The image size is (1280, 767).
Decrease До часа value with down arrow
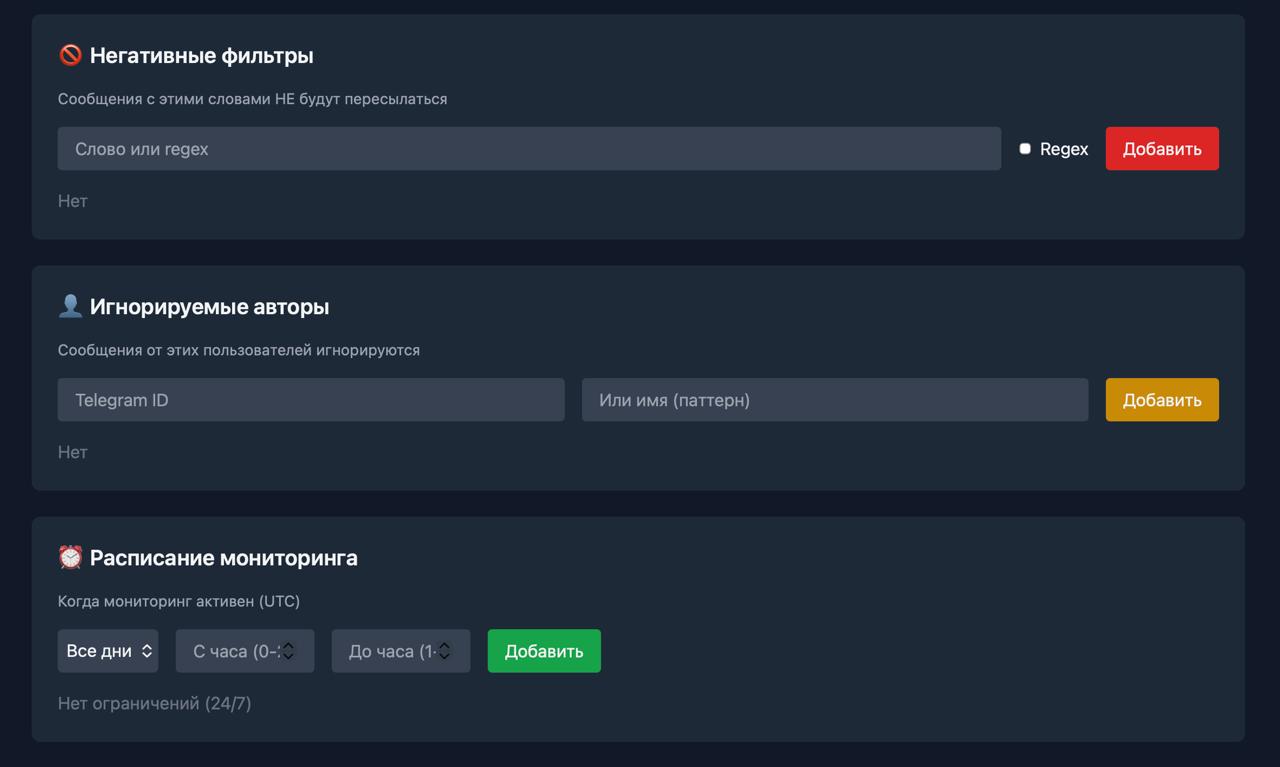tap(444, 656)
